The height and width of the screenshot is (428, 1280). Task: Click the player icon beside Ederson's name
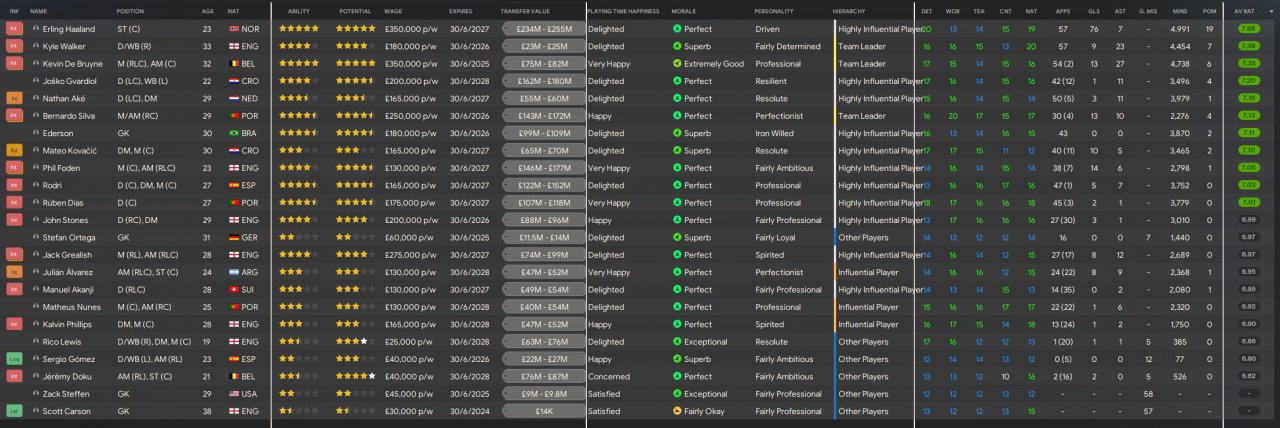36,133
